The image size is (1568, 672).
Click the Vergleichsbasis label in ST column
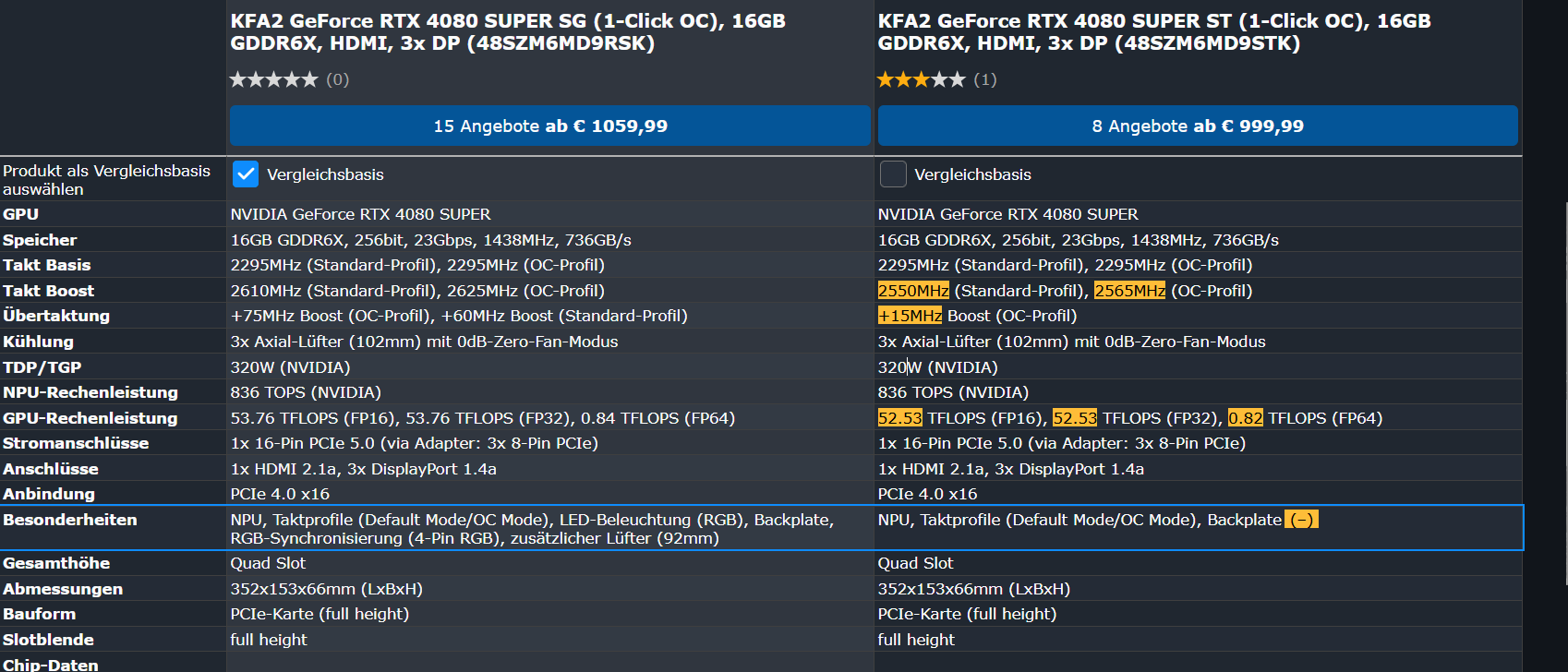click(x=972, y=174)
